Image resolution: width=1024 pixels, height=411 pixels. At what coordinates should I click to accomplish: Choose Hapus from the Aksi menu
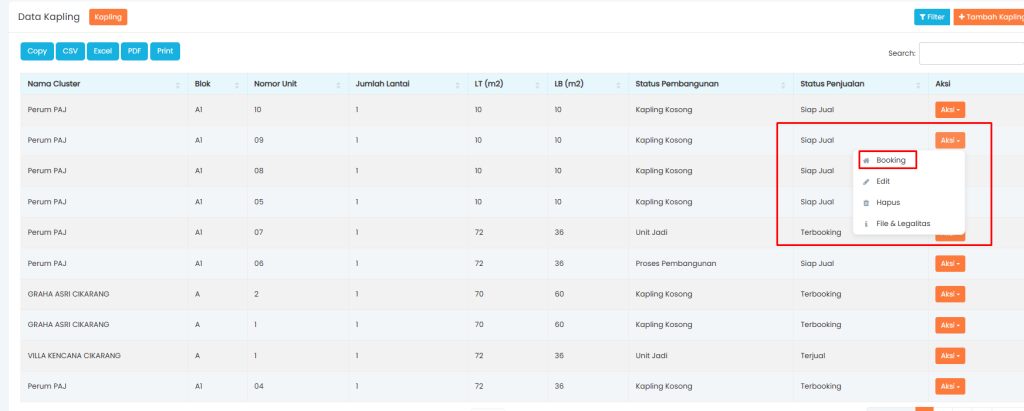(888, 202)
